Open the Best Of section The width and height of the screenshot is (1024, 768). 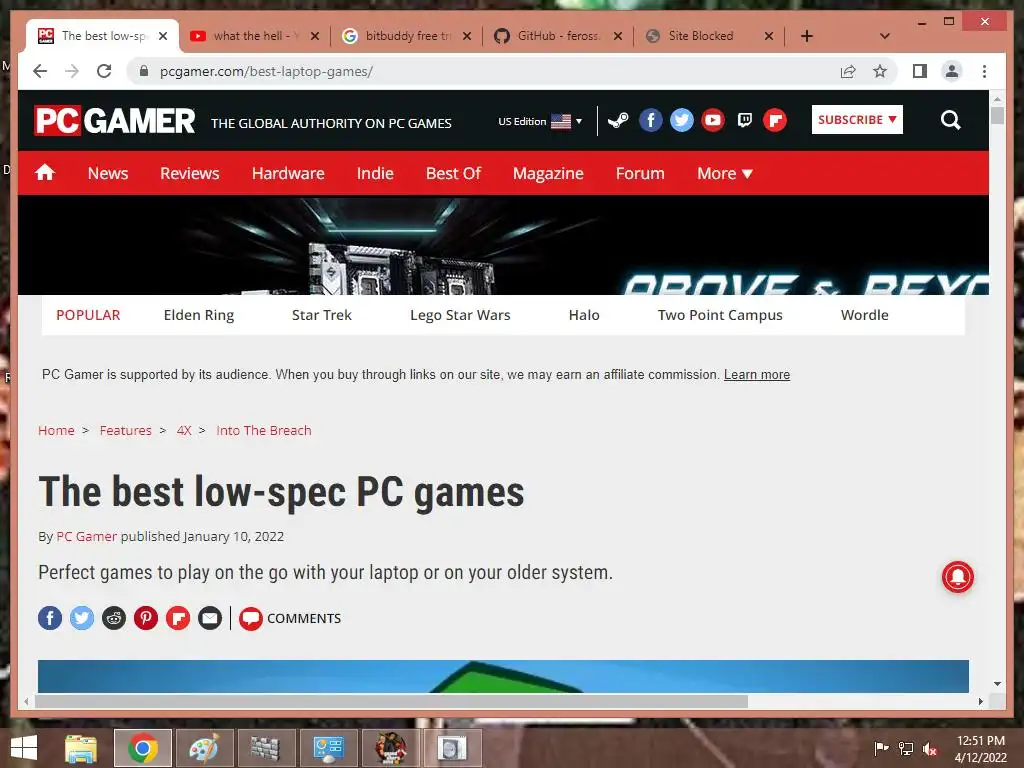453,173
